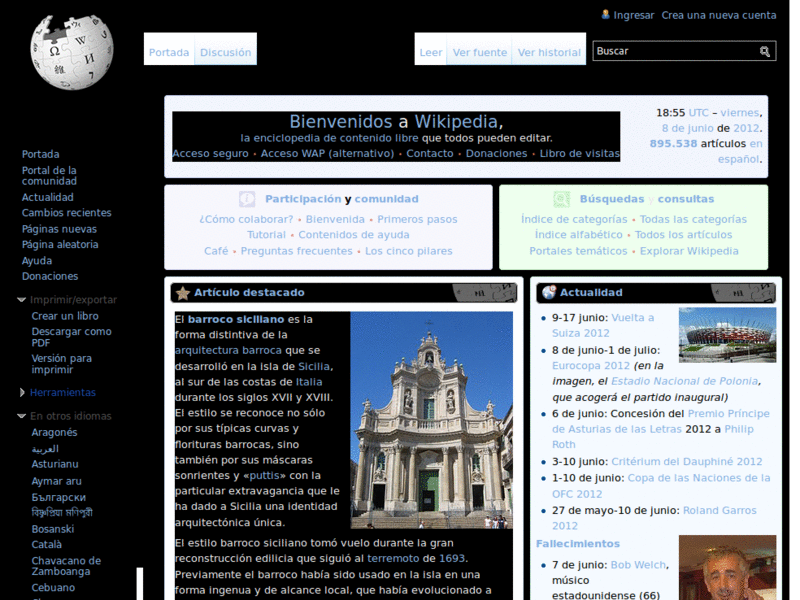
Task: Open the Tutorial link
Action: click(x=266, y=235)
